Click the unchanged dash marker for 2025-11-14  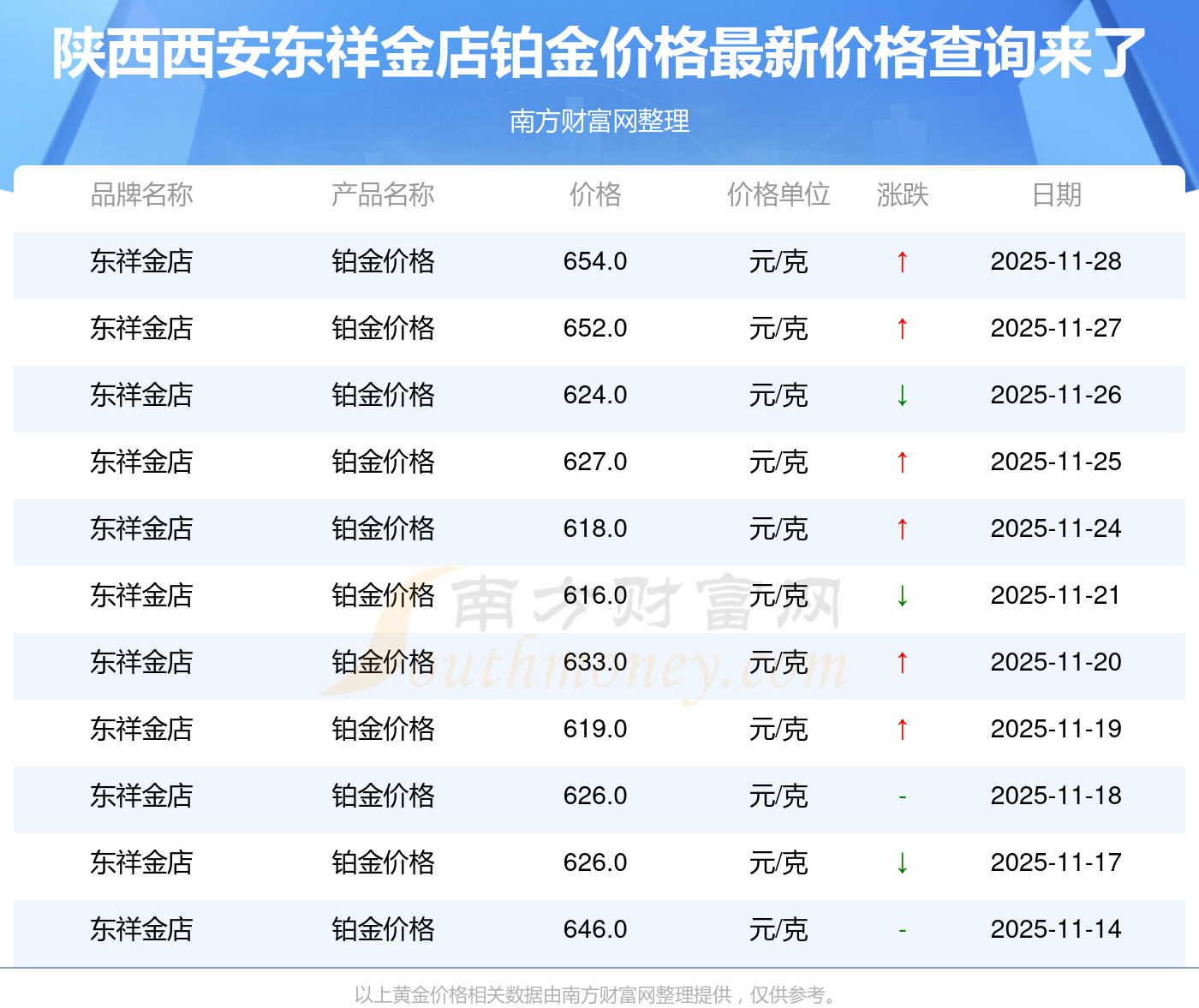(902, 930)
